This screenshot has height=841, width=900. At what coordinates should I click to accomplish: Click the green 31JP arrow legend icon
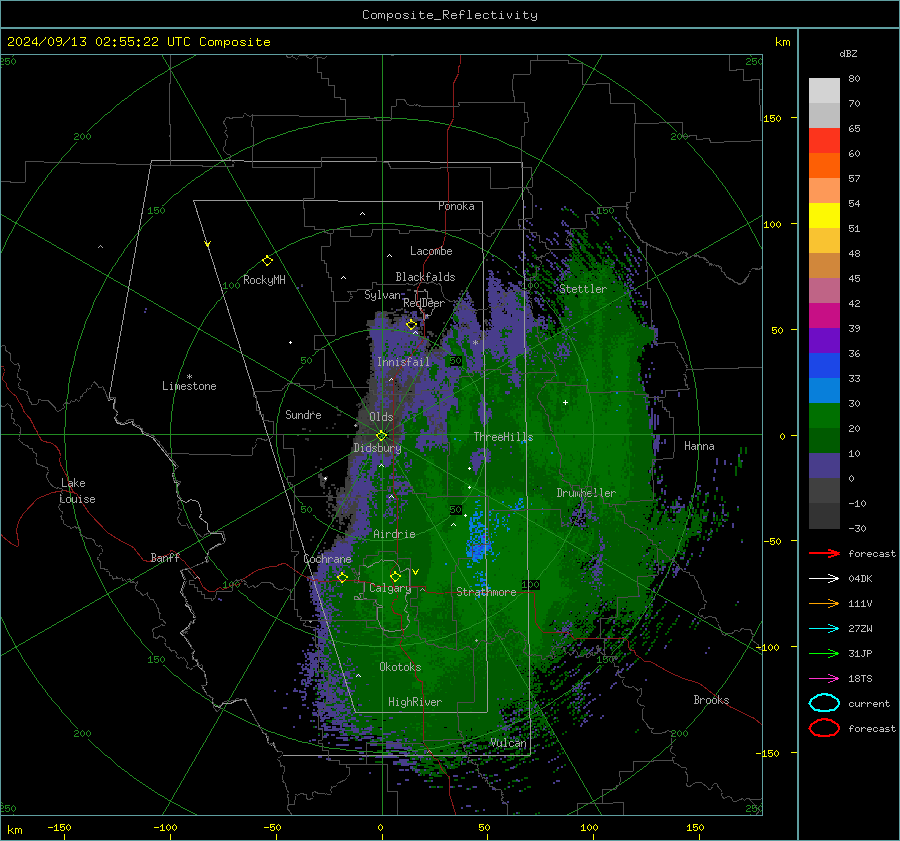824,653
